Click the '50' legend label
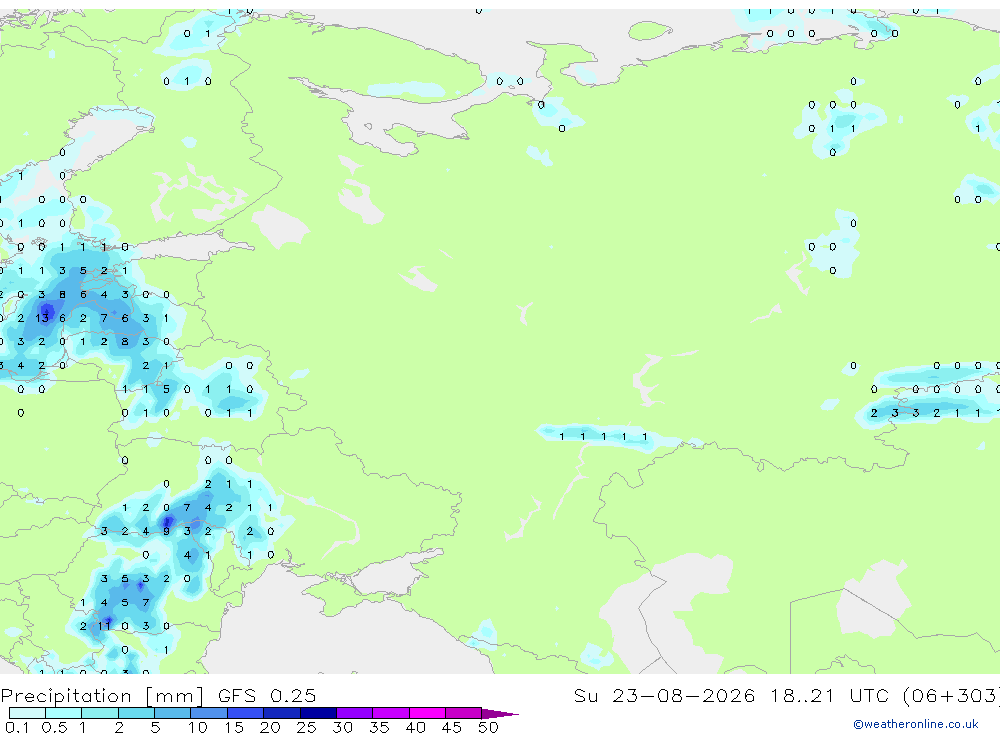 pos(488,727)
